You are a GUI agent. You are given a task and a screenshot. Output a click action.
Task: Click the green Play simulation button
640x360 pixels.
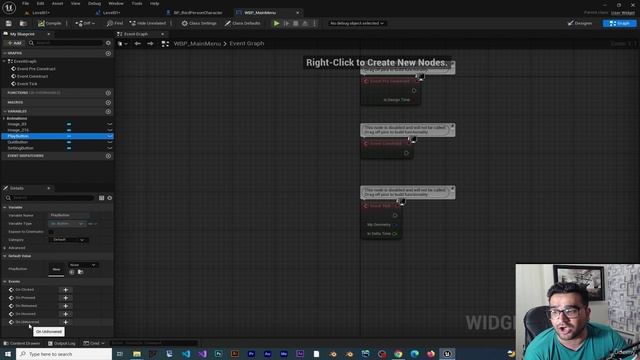pos(276,23)
